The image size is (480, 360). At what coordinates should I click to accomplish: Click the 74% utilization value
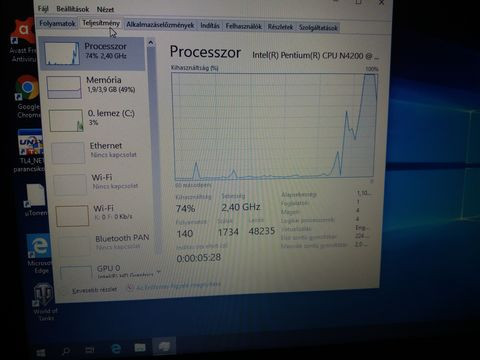185,209
